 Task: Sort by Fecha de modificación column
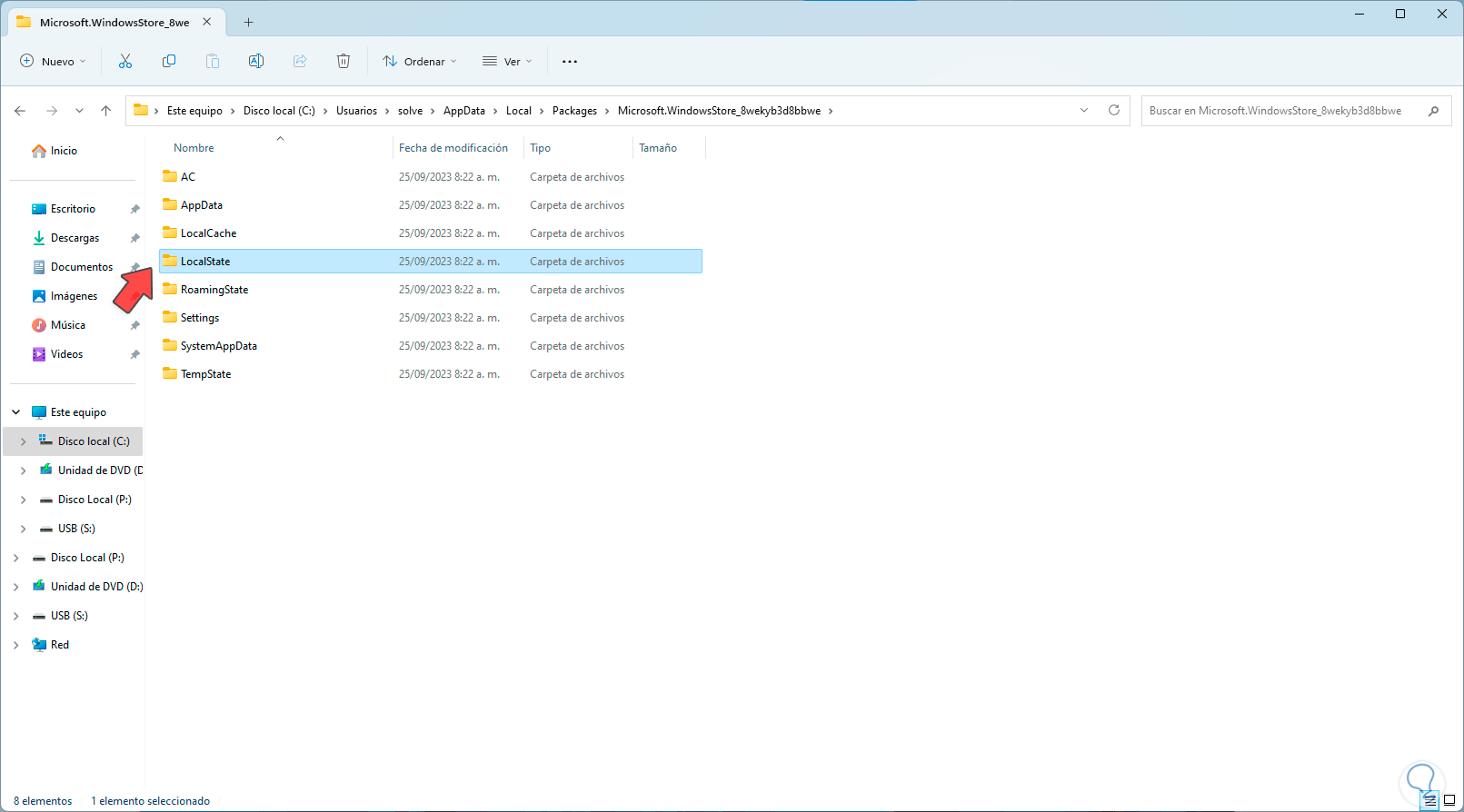pos(453,147)
